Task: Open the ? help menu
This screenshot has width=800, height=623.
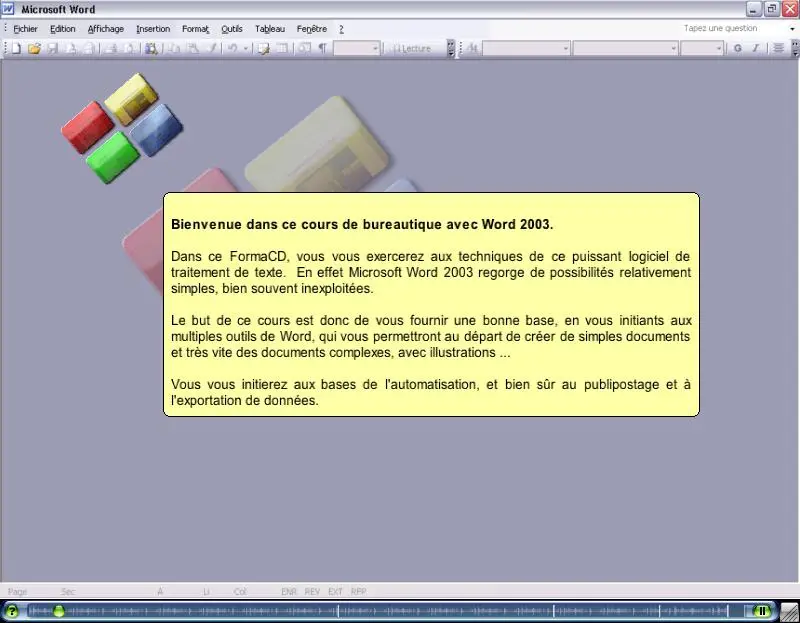Action: click(341, 29)
